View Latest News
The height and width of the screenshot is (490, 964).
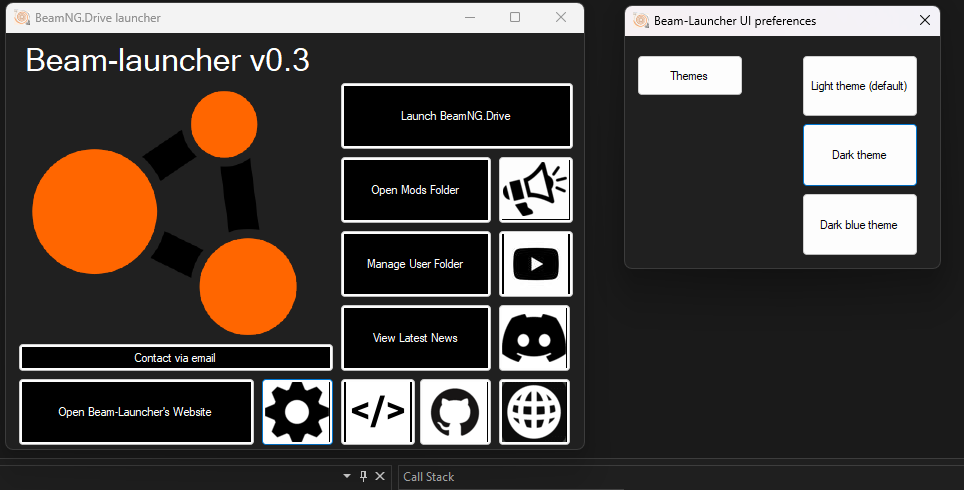pyautogui.click(x=416, y=338)
